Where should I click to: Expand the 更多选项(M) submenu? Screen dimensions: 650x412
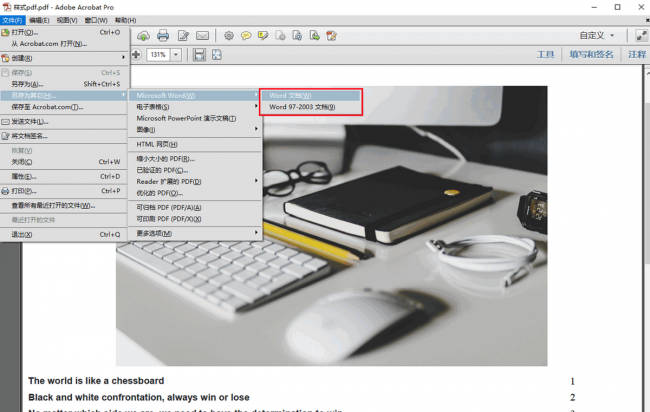pyautogui.click(x=195, y=233)
